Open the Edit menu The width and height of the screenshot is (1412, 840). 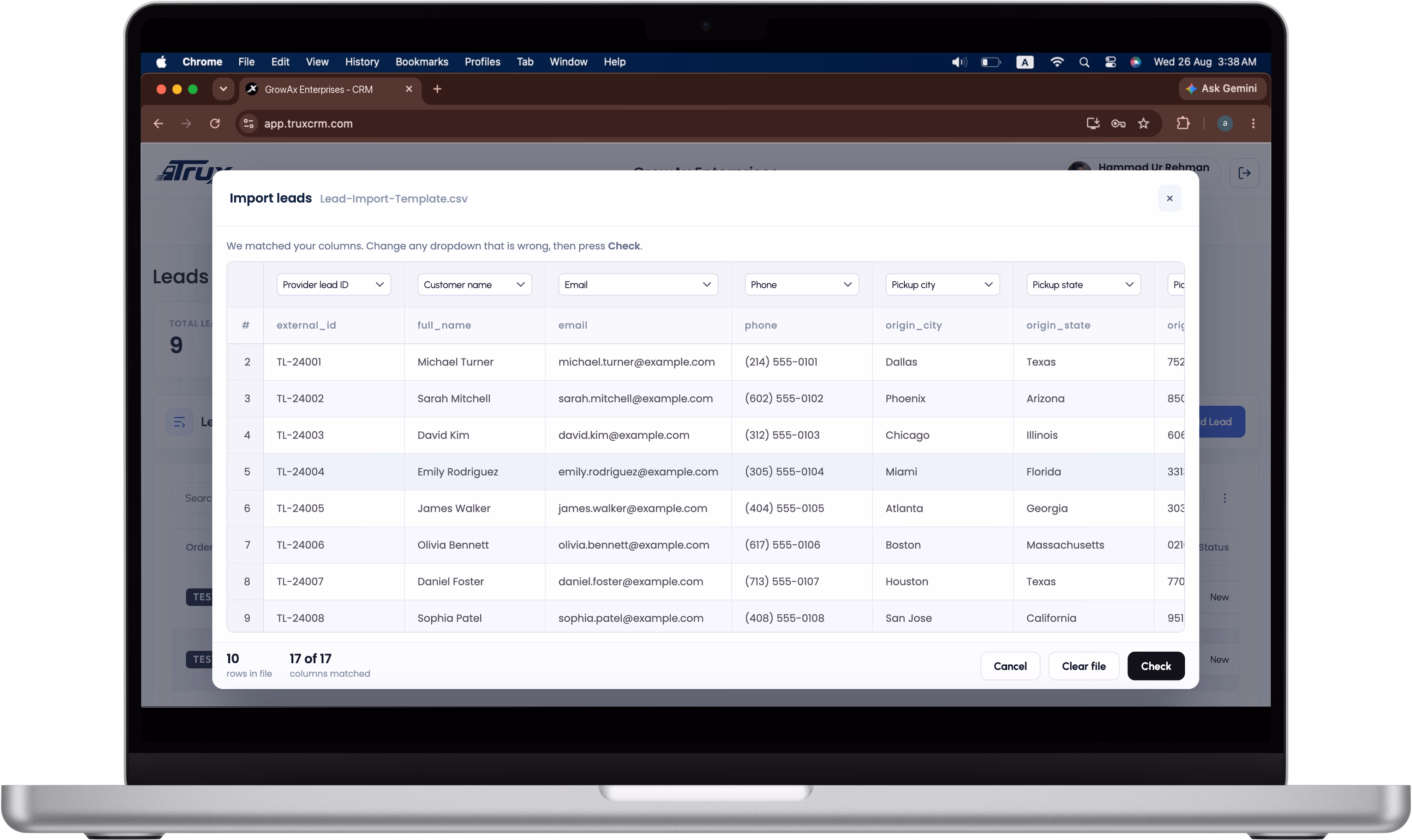(x=280, y=62)
